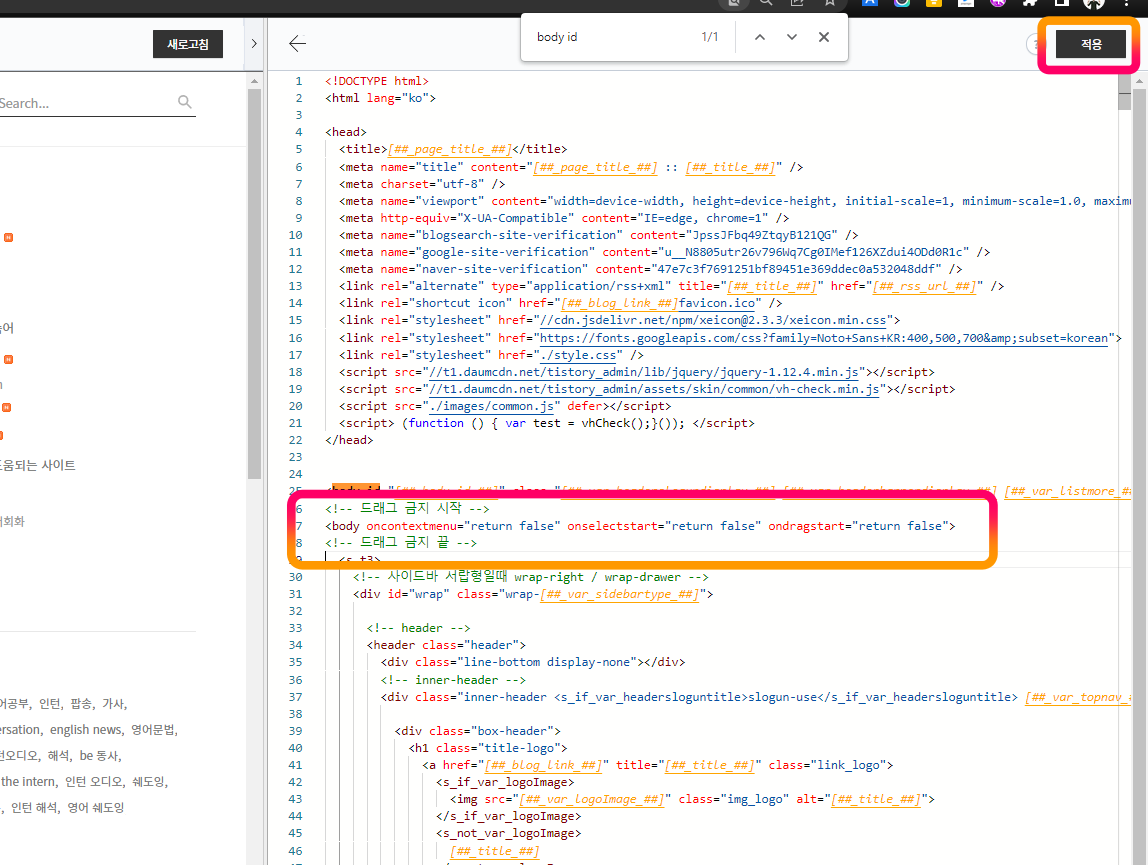1148x865 pixels.
Task: Click the favicon.ico text on line 14
Action: coord(716,303)
